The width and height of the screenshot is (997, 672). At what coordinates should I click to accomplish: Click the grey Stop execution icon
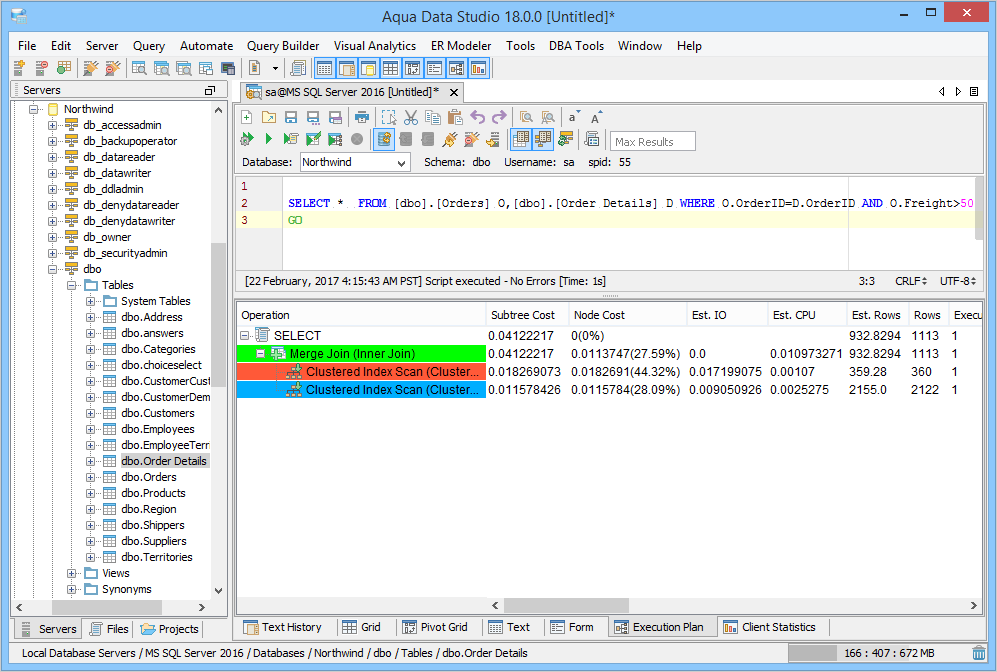click(x=357, y=139)
